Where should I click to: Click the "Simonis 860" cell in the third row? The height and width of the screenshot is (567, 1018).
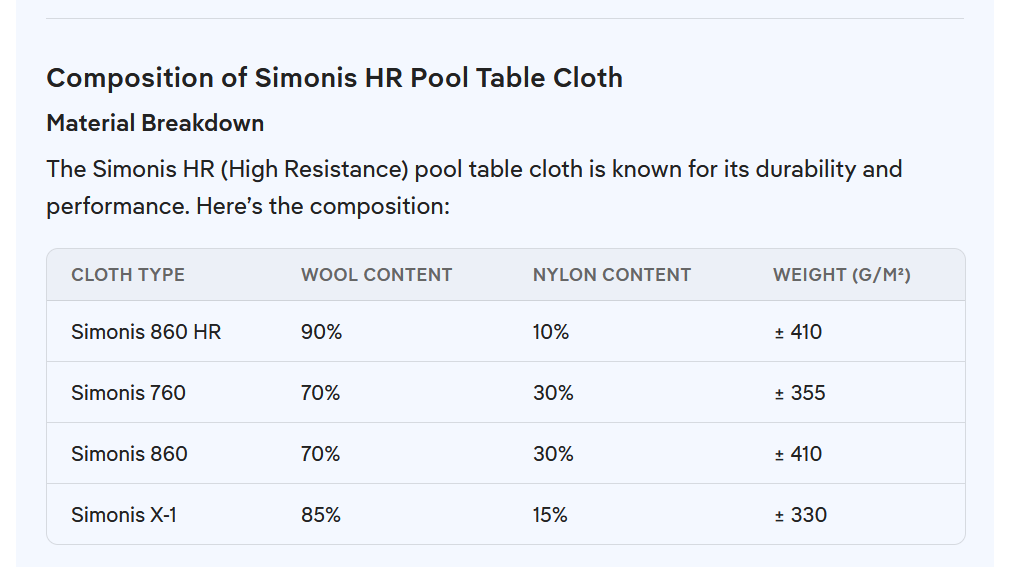(129, 454)
